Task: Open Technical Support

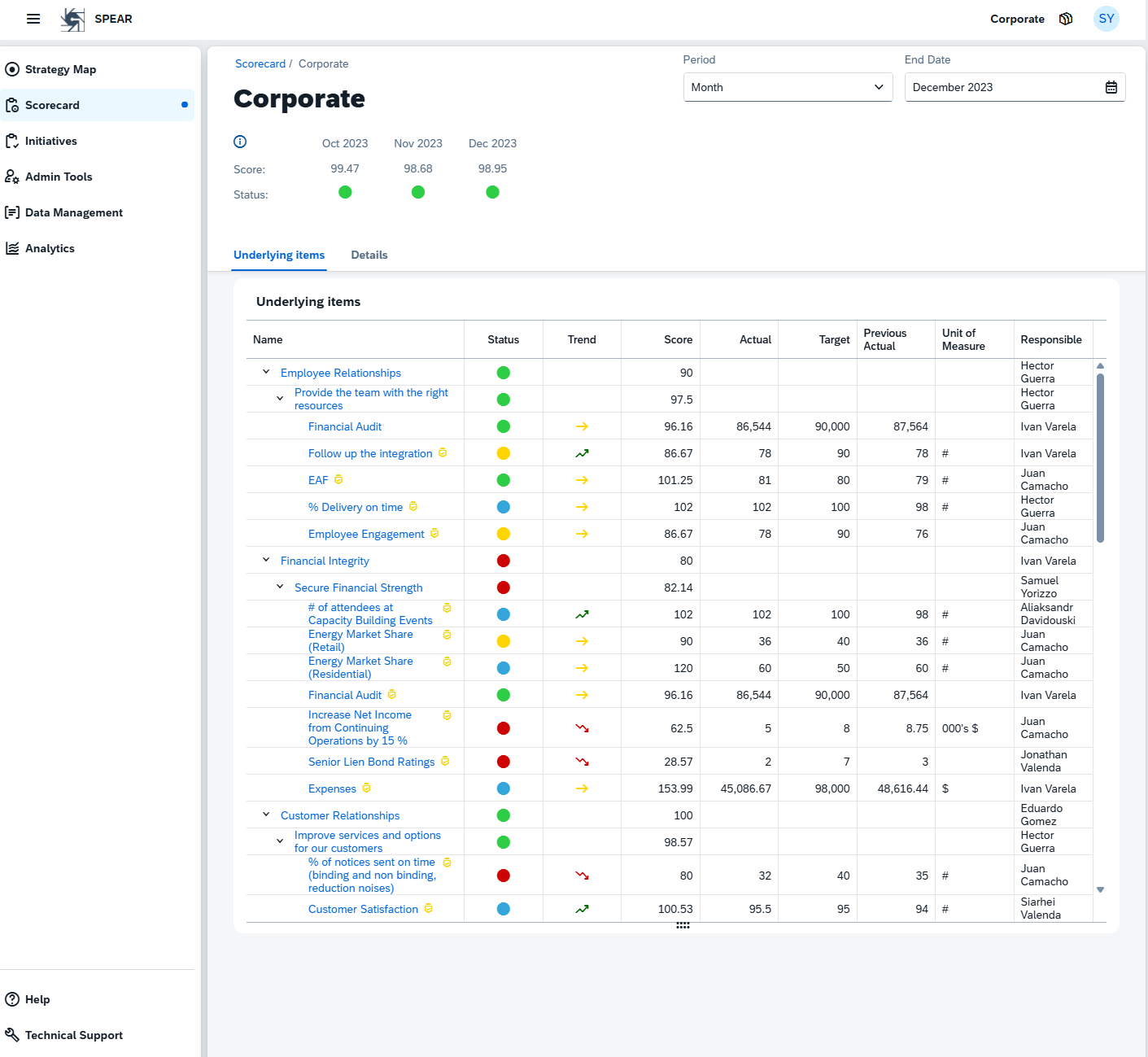Action: click(x=73, y=1035)
